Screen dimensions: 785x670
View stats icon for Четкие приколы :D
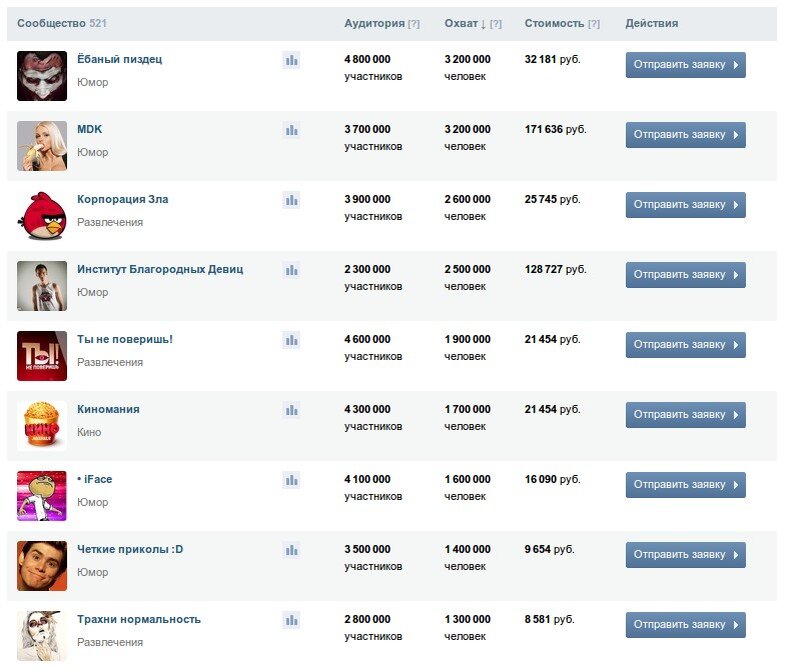pos(291,550)
